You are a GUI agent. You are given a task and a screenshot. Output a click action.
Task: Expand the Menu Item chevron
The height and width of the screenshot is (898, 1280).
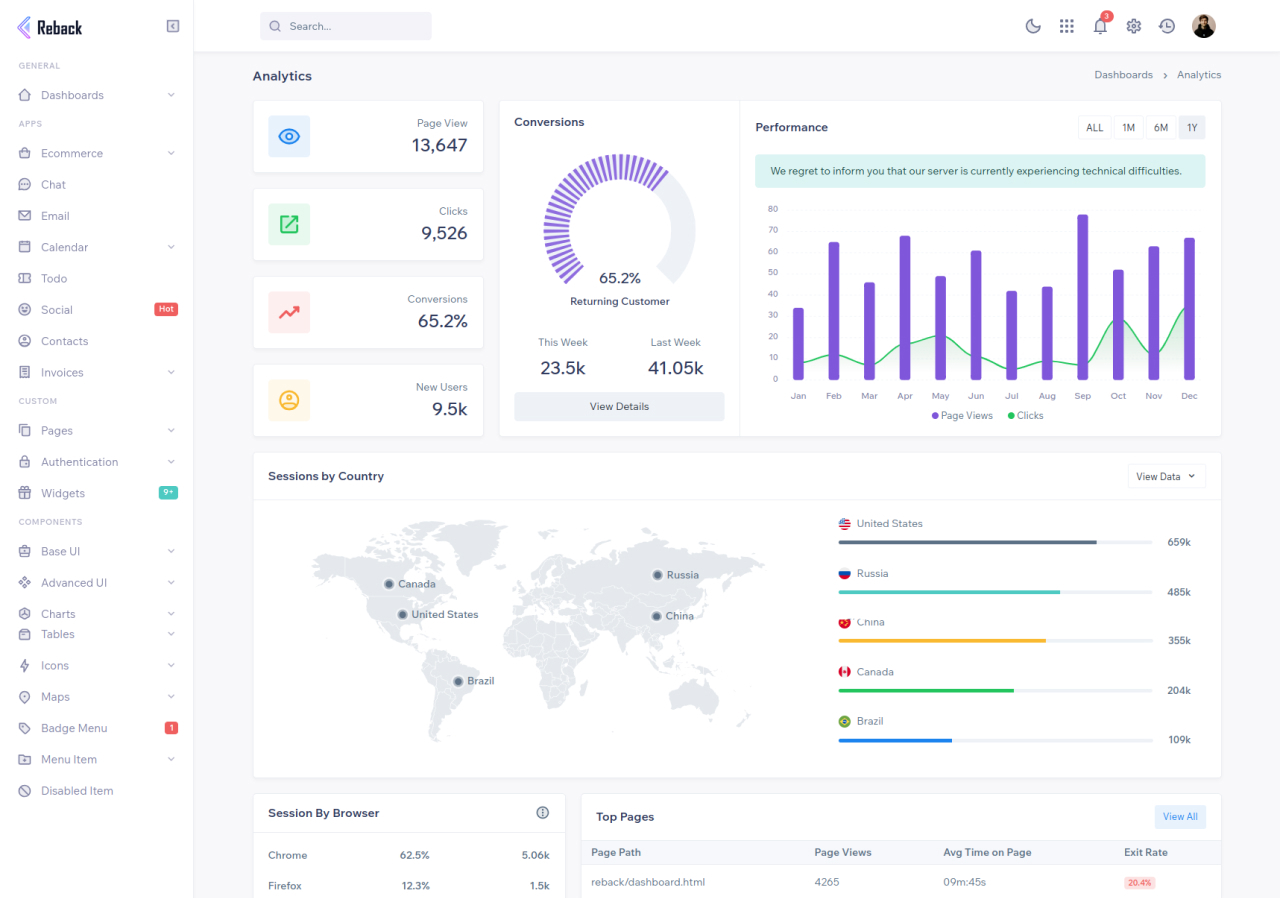(x=171, y=759)
